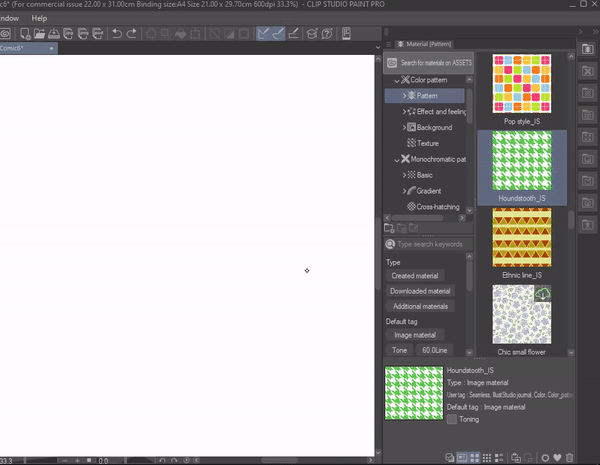
Task: Add material to favorites heart icon
Action: point(558,457)
